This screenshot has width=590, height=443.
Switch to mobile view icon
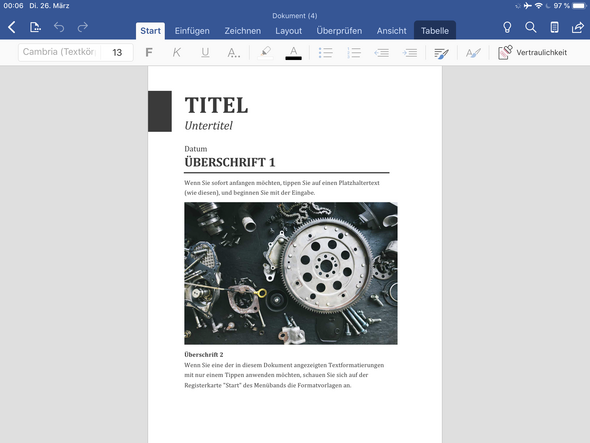pyautogui.click(x=554, y=27)
